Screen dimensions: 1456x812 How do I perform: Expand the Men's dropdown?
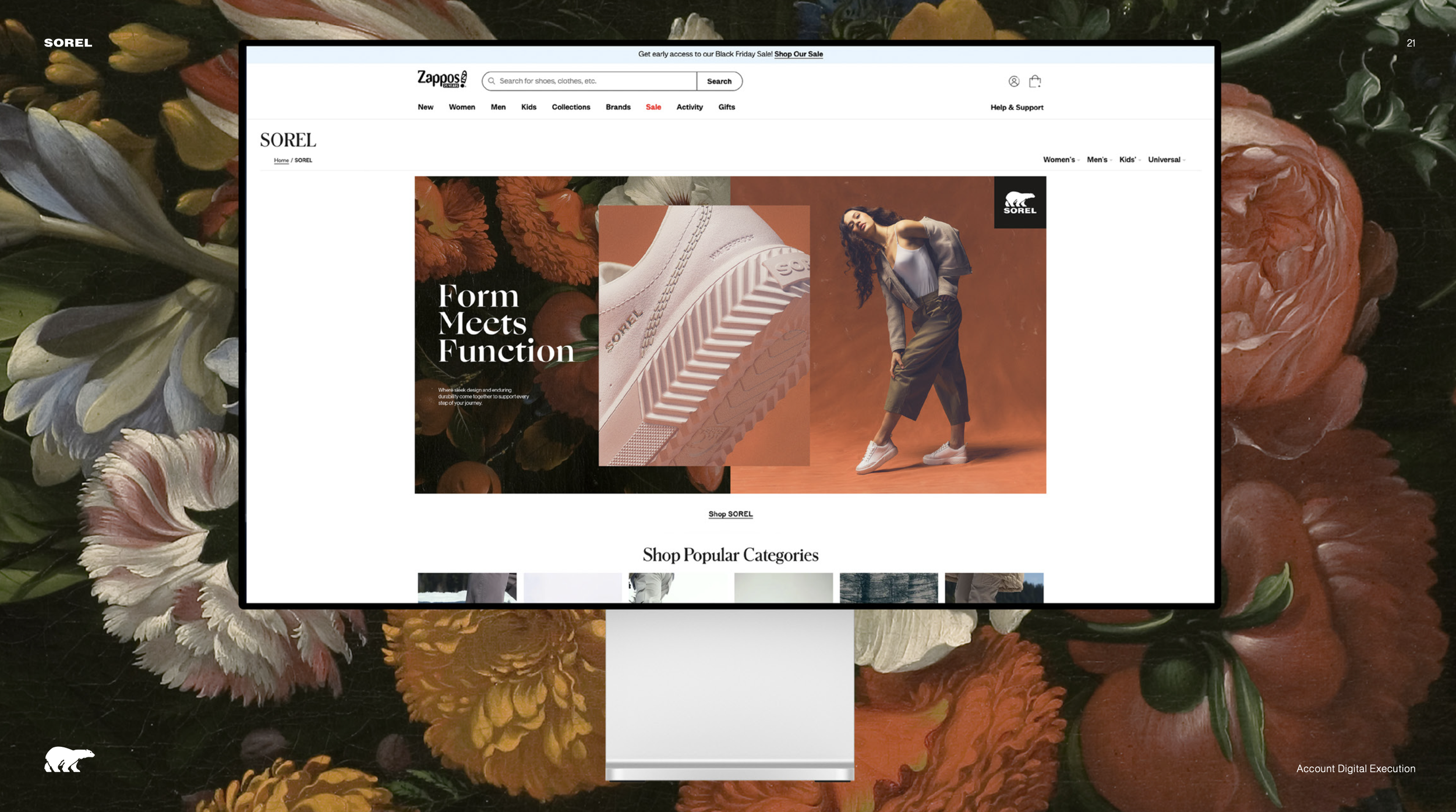1099,159
